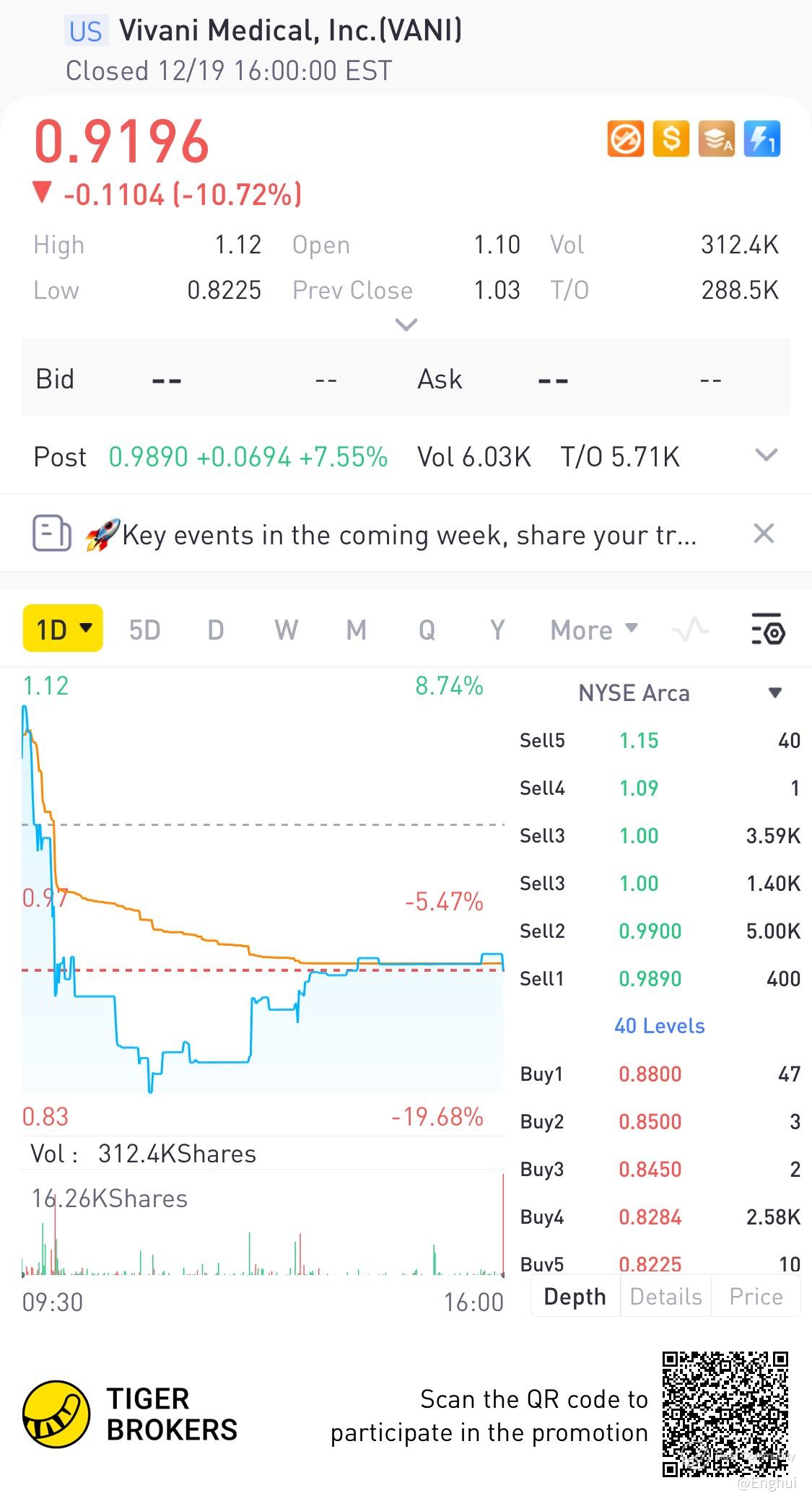The width and height of the screenshot is (812, 1501).
Task: Open the NYSE Arca exchange dropdown
Action: pyautogui.click(x=774, y=693)
